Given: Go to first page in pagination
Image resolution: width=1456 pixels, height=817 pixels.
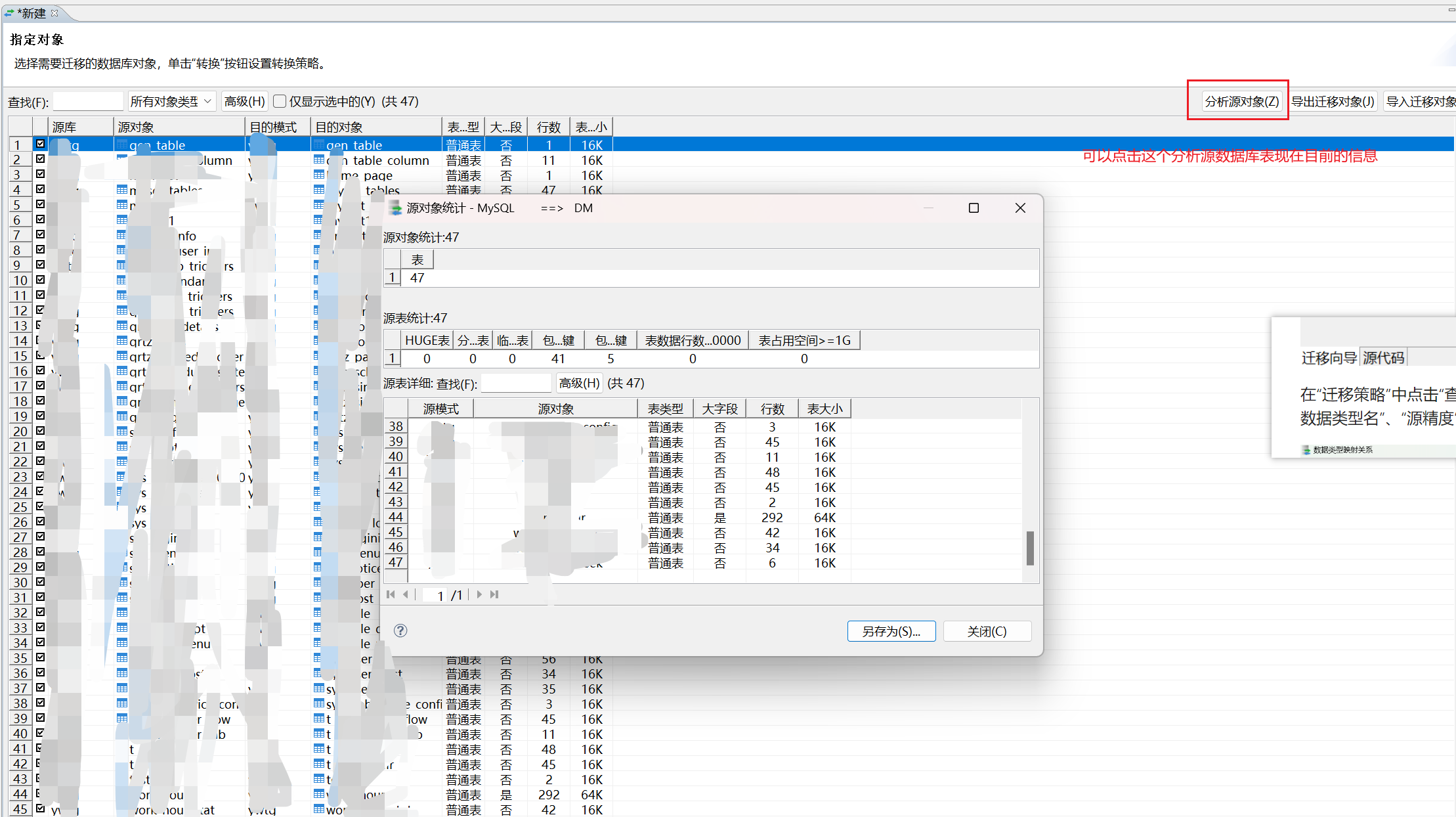Looking at the screenshot, I should [x=391, y=594].
